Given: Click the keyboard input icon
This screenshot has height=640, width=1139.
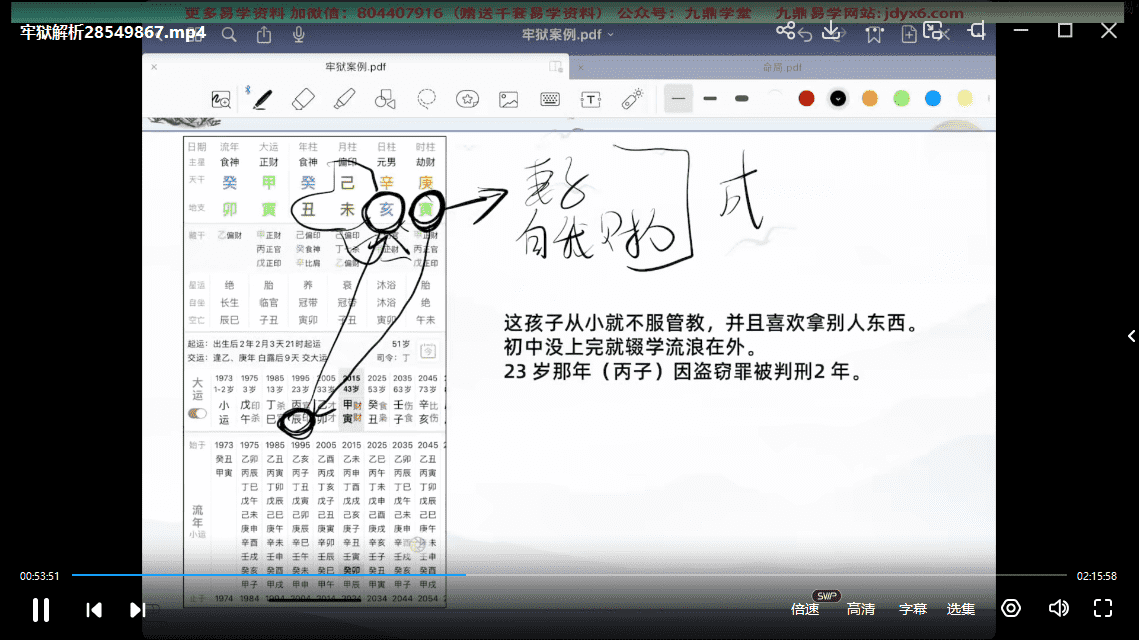Looking at the screenshot, I should coord(549,99).
